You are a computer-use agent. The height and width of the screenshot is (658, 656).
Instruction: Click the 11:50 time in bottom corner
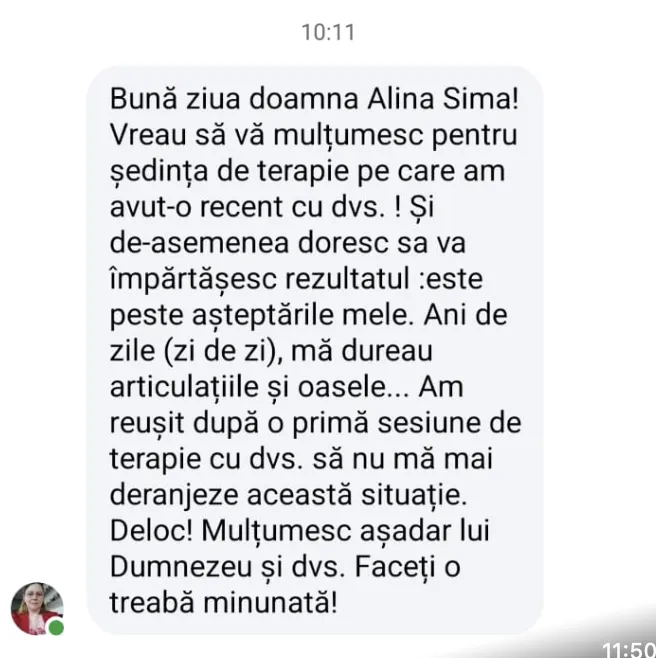click(629, 649)
